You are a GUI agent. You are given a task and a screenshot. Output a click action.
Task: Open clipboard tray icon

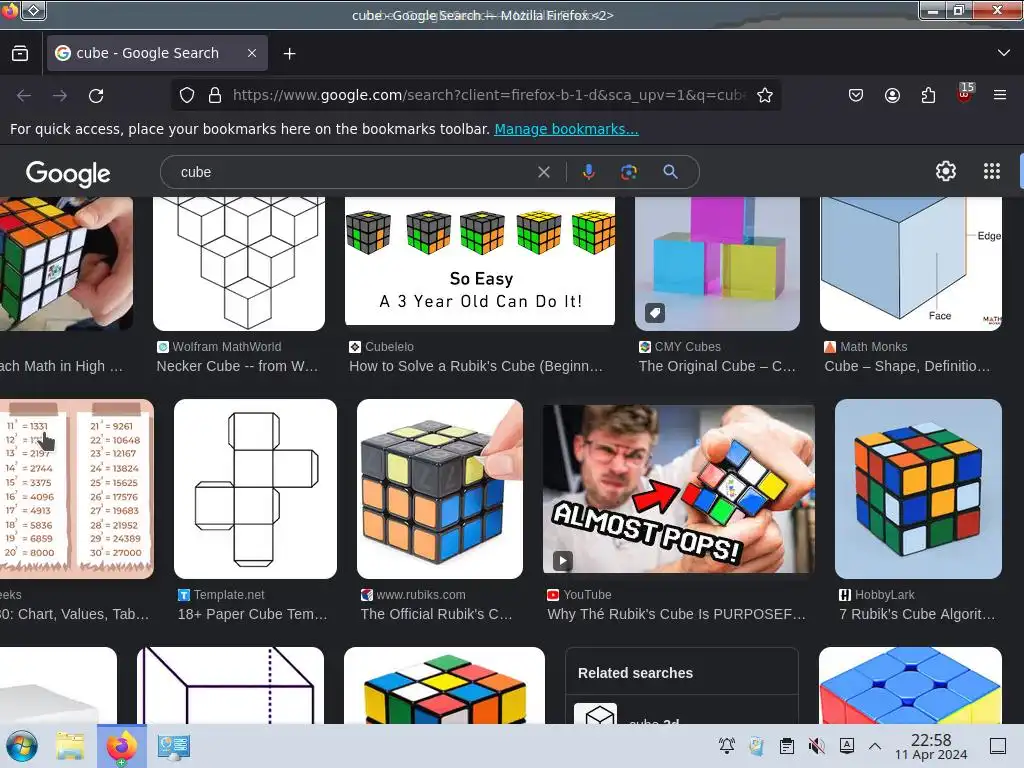tap(787, 746)
